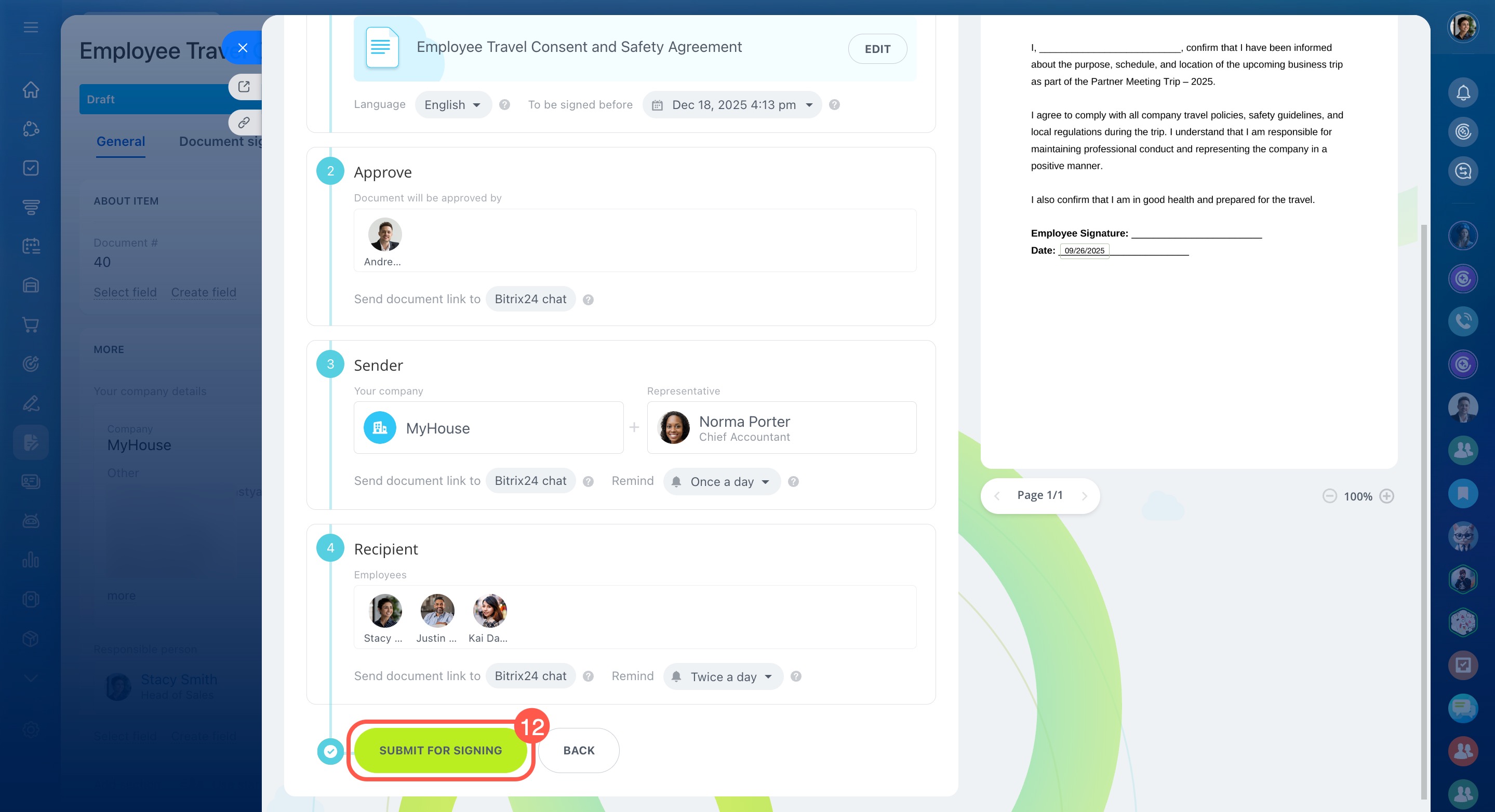Image resolution: width=1495 pixels, height=812 pixels.
Task: Click the help icon next to Once a day
Action: [x=793, y=481]
